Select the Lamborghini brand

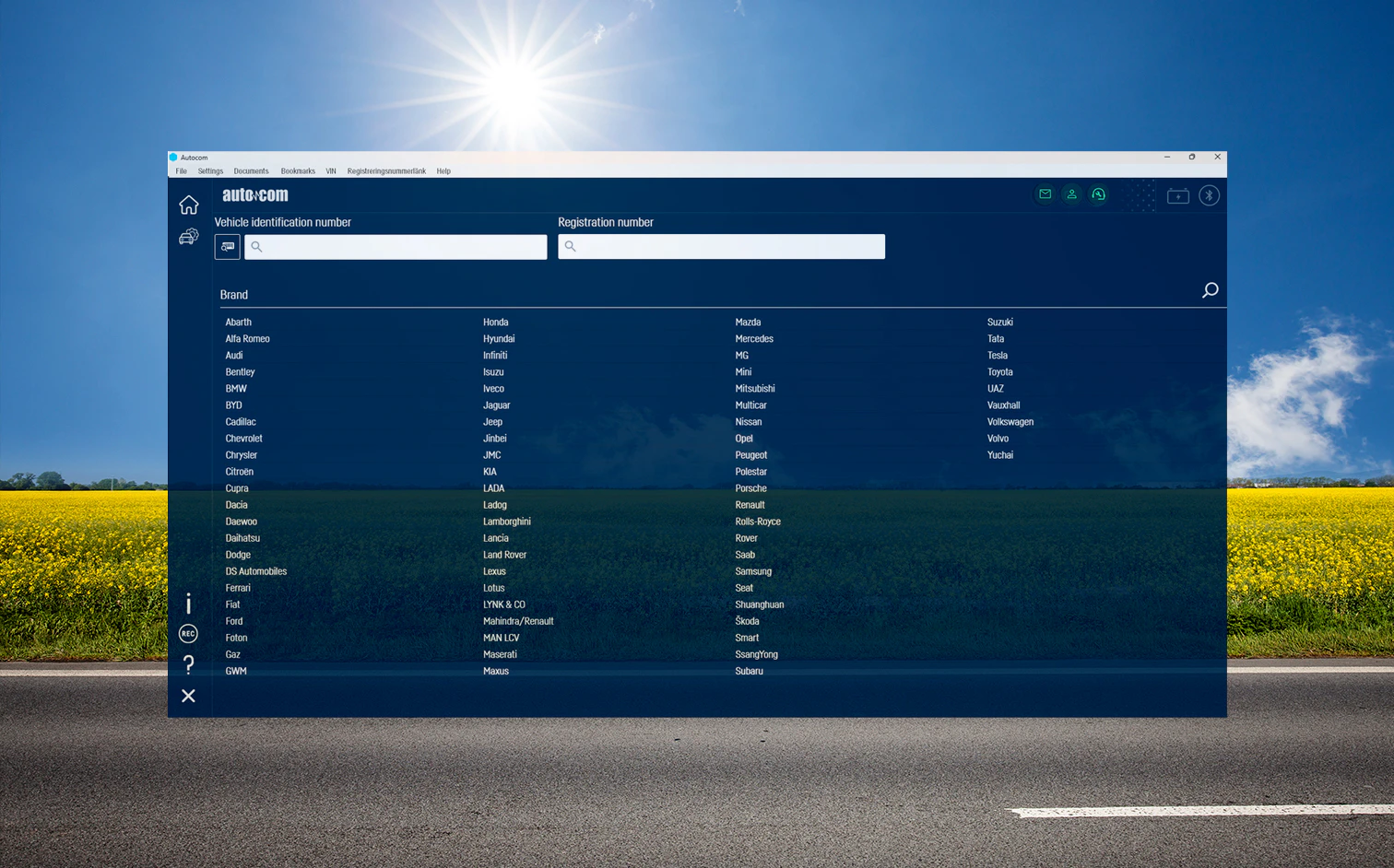(x=507, y=522)
